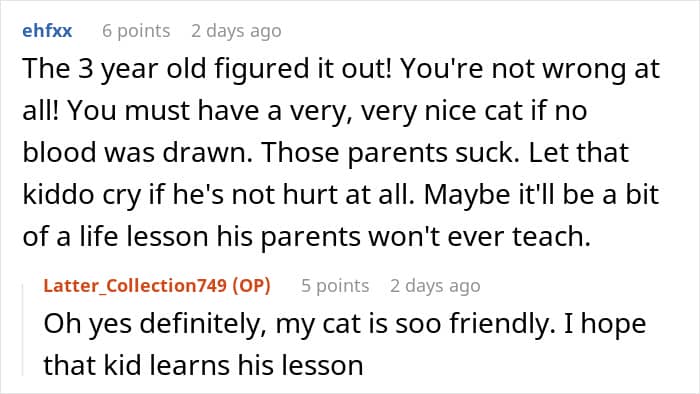This screenshot has width=700, height=394.
Task: Click the words 'blood was drawn'
Action: [137, 153]
